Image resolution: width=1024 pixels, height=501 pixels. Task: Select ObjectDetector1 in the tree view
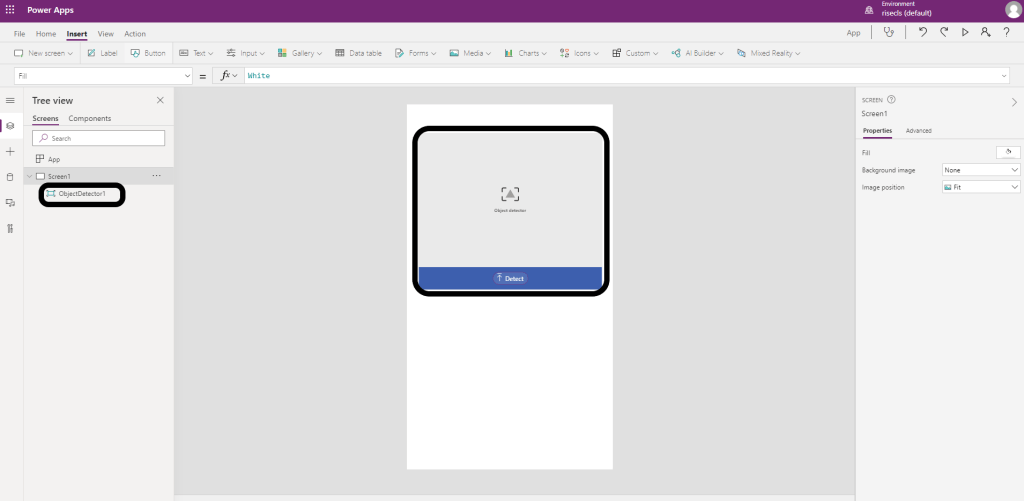tap(81, 193)
